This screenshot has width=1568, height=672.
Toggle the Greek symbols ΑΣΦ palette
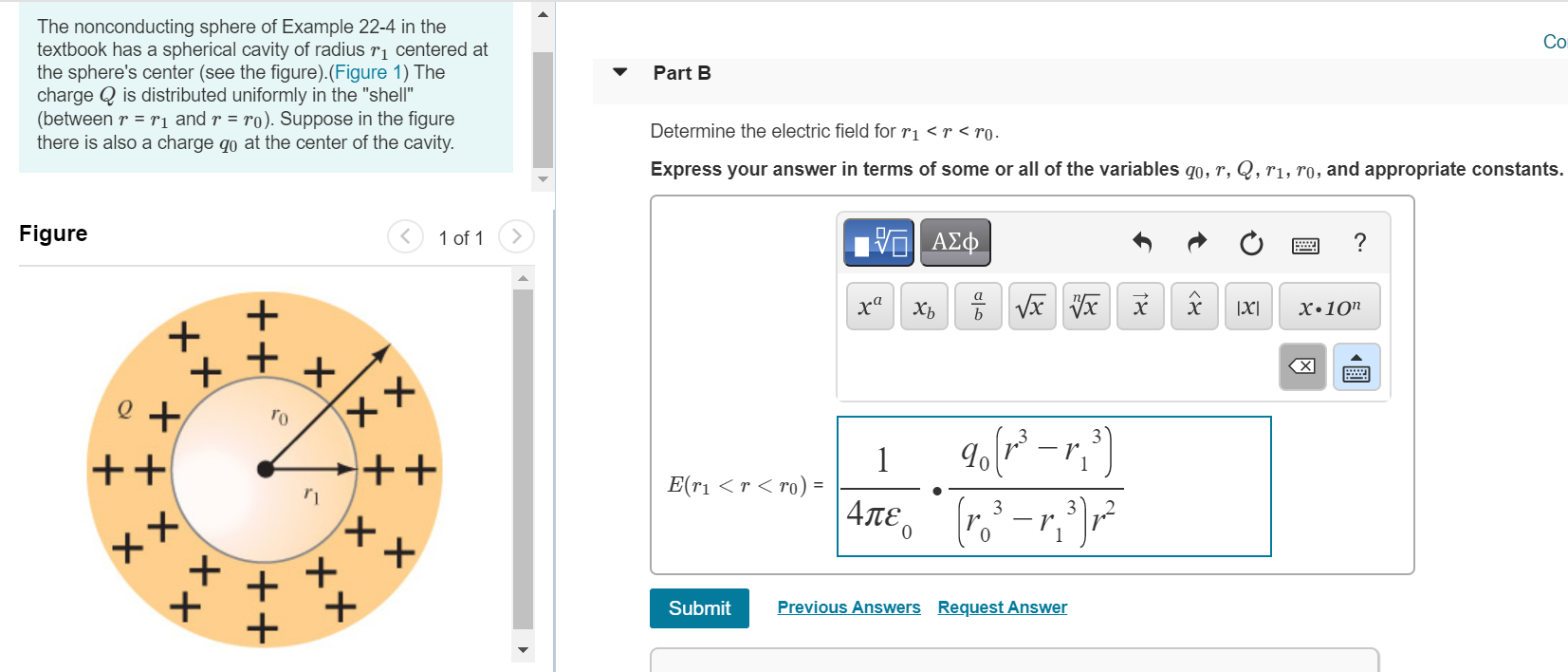pos(954,242)
